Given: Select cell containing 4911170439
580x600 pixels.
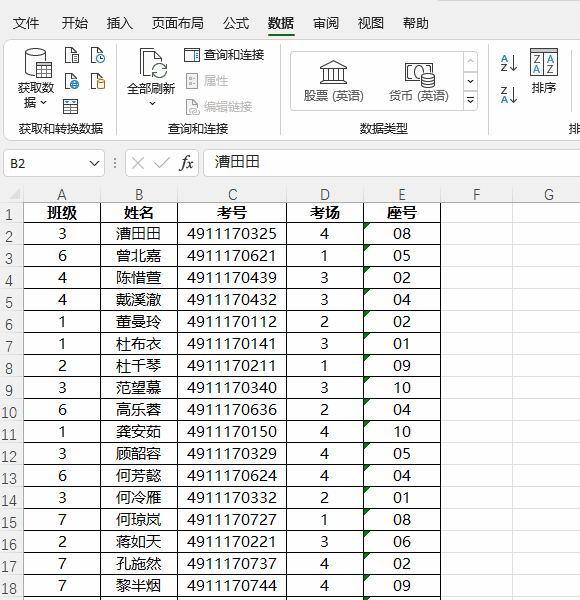Looking at the screenshot, I should pyautogui.click(x=232, y=278).
